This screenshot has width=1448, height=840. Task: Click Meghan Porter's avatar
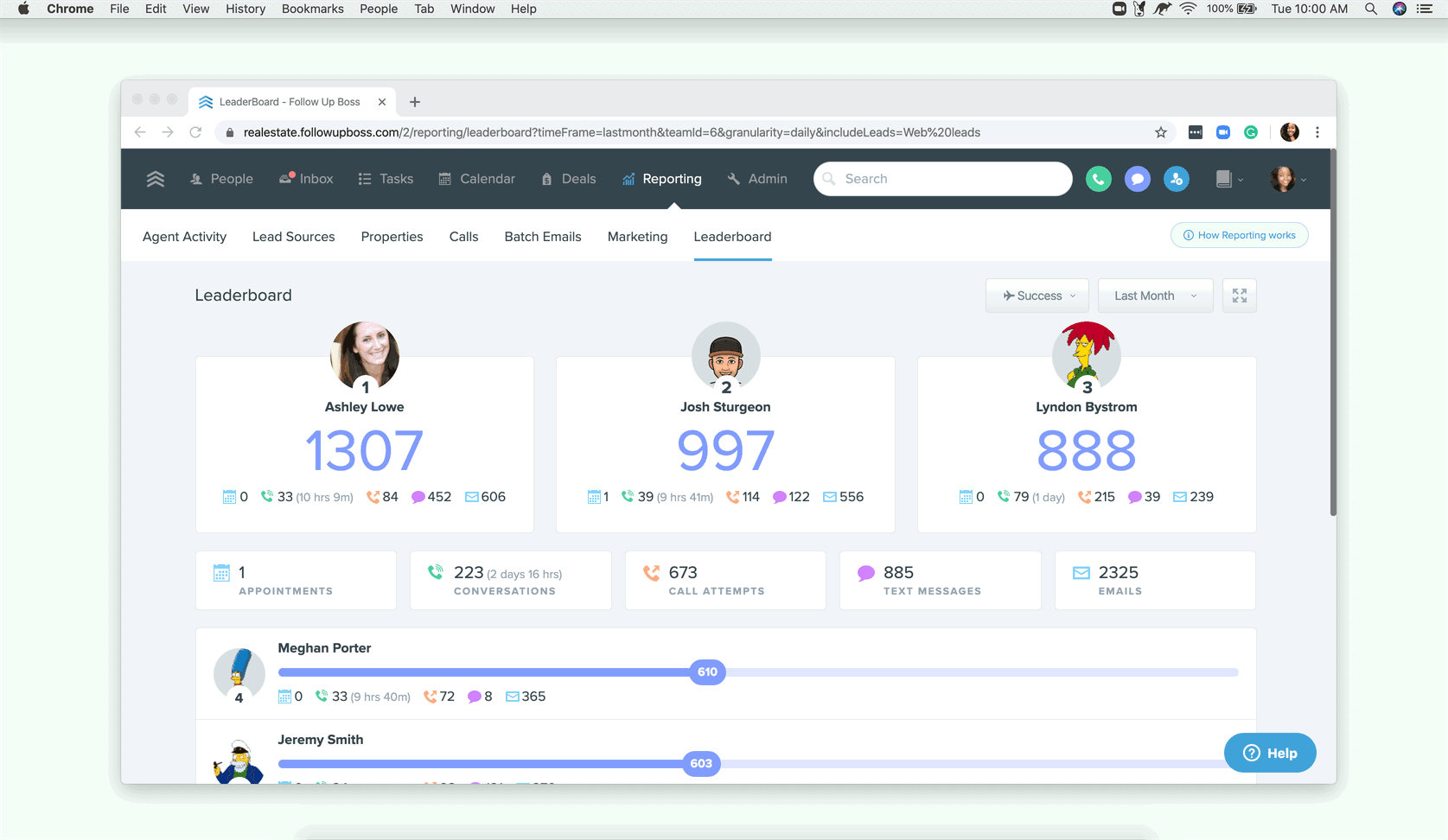point(239,673)
